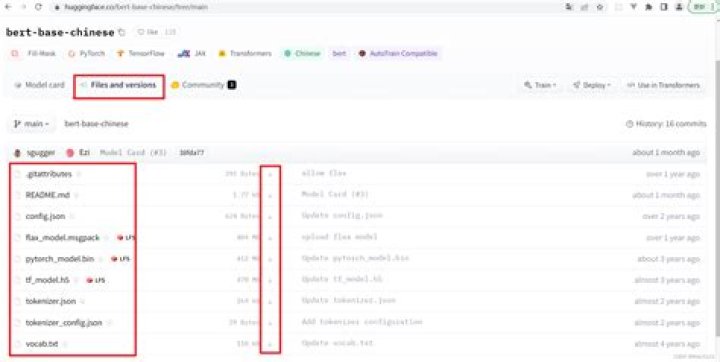Open the bert-base-chinese breadcrumb link

pos(96,124)
